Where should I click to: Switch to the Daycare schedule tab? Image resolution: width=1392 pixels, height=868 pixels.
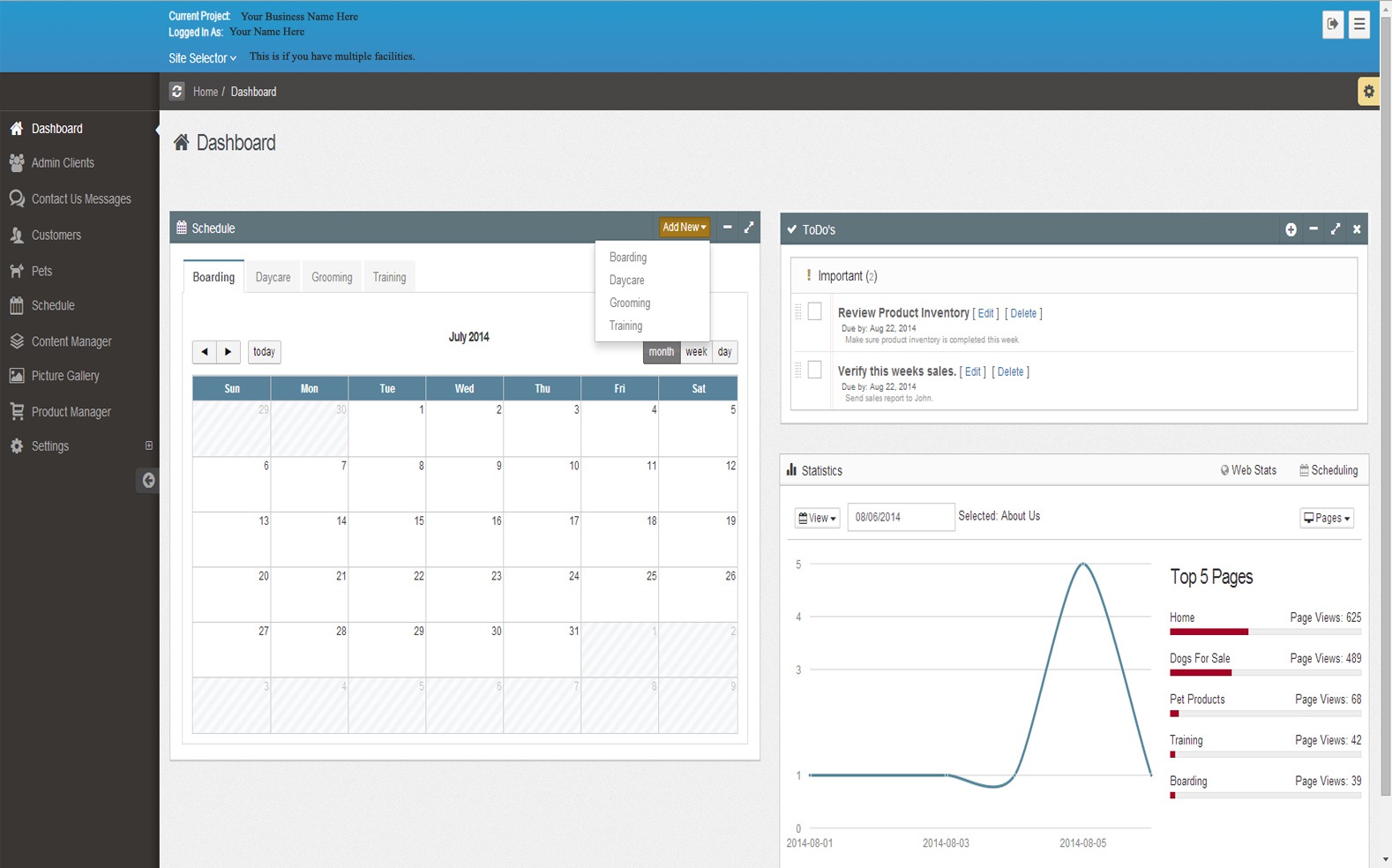click(x=273, y=277)
